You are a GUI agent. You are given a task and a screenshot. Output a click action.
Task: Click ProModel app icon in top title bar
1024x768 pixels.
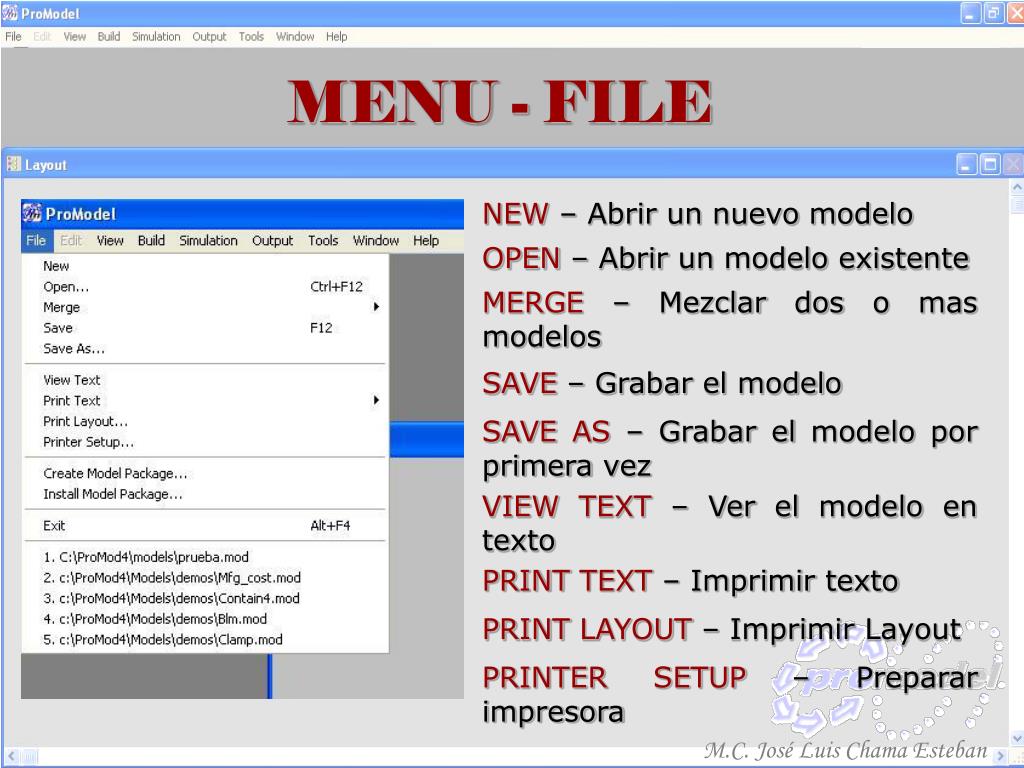click(x=10, y=13)
